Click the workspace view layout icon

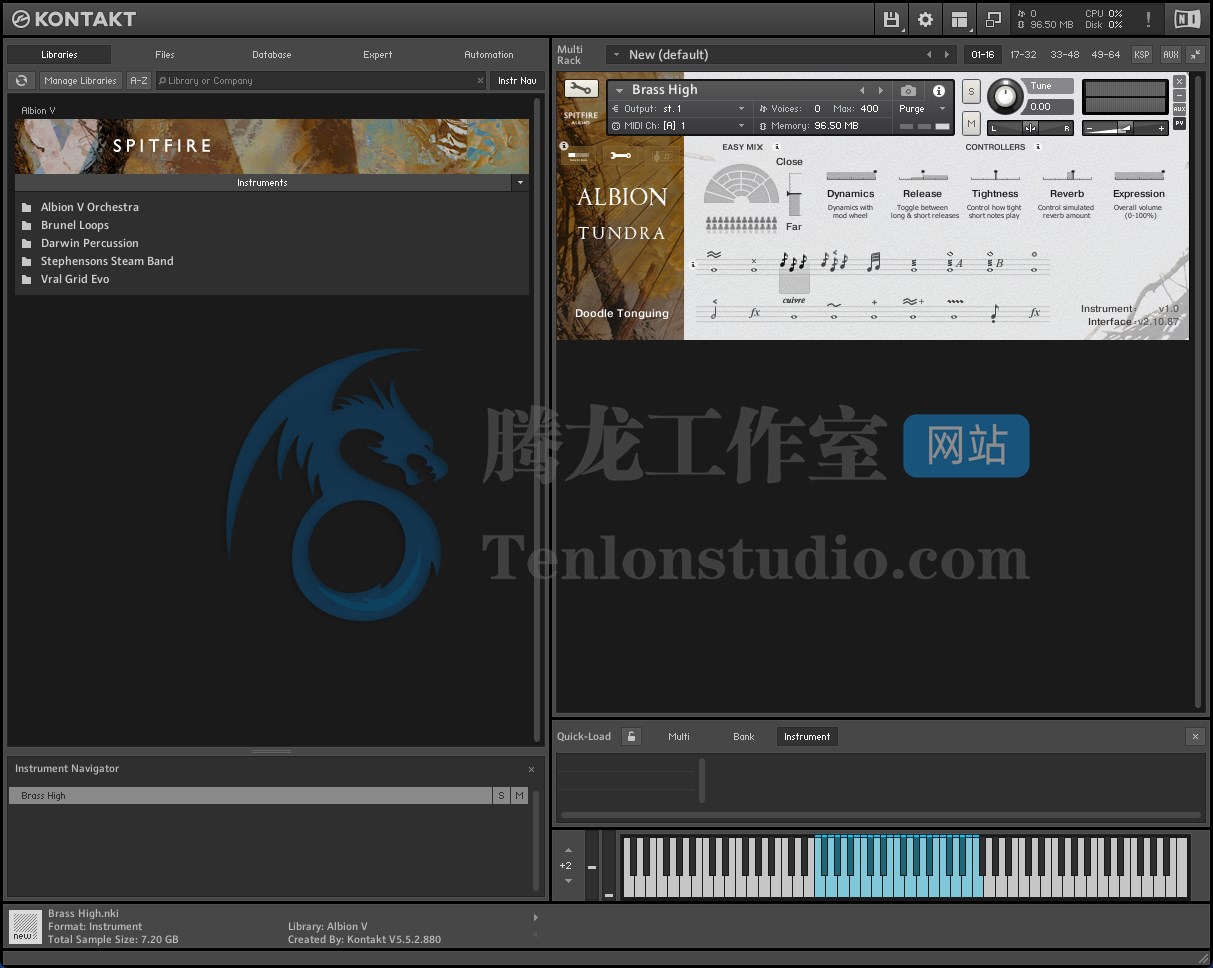pyautogui.click(x=959, y=19)
